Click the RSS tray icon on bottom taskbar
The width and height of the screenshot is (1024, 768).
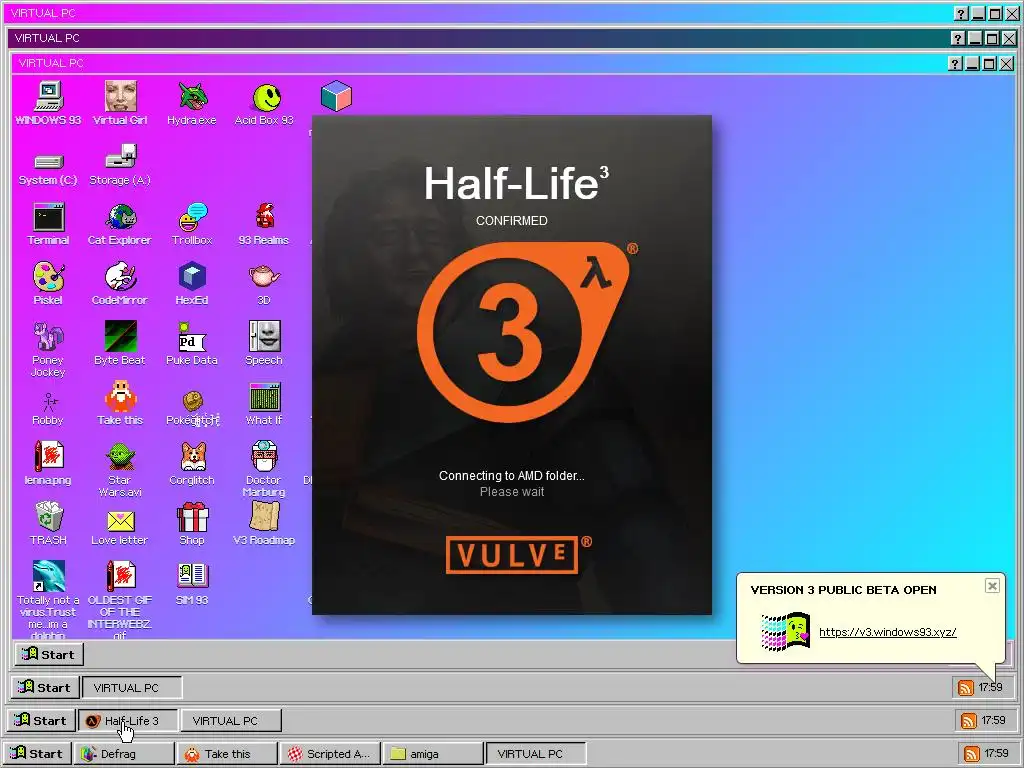(972, 754)
